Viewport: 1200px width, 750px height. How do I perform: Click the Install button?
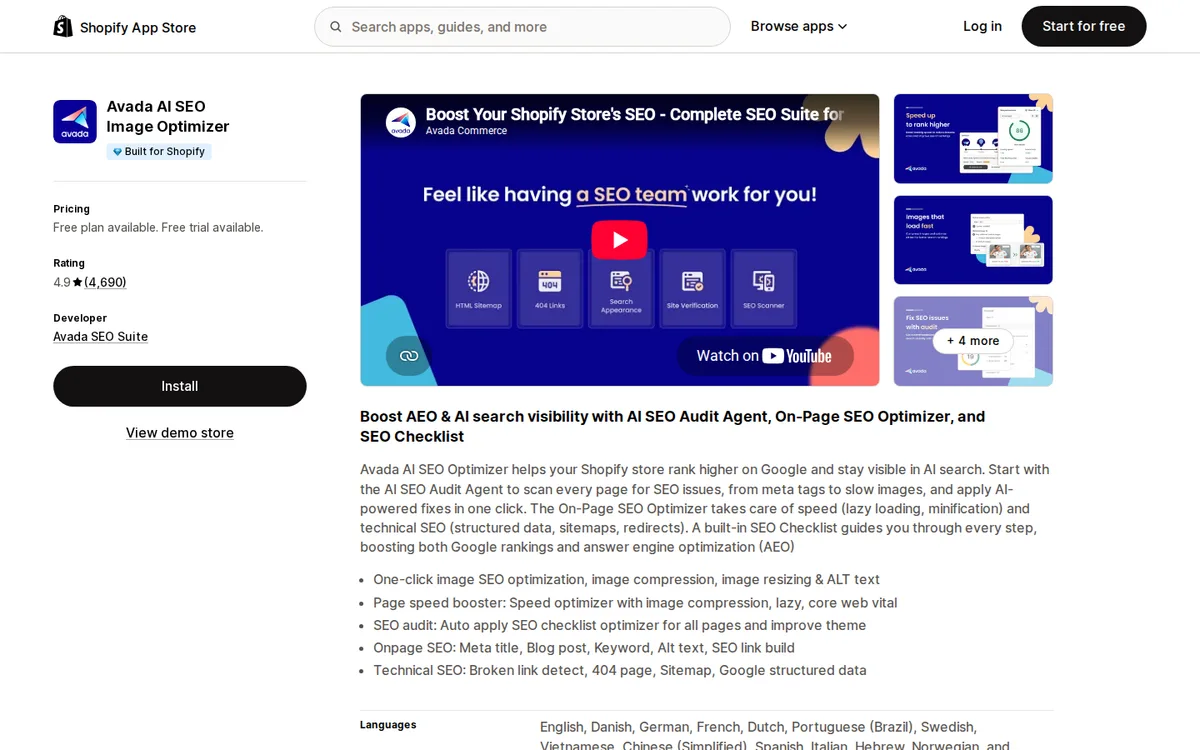tap(180, 386)
